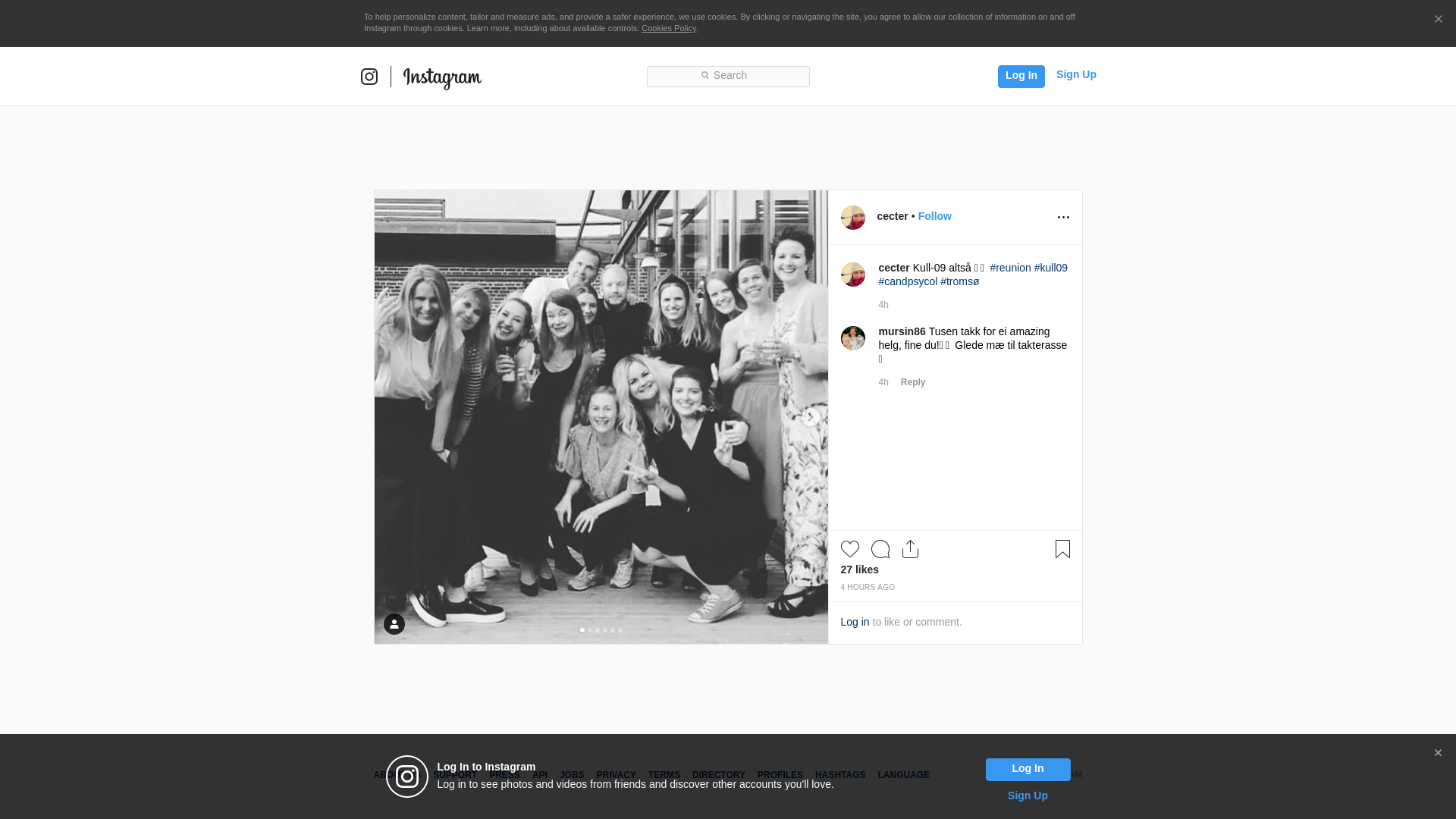Image resolution: width=1456 pixels, height=819 pixels.
Task: Focus the Search input field
Action: (x=728, y=77)
